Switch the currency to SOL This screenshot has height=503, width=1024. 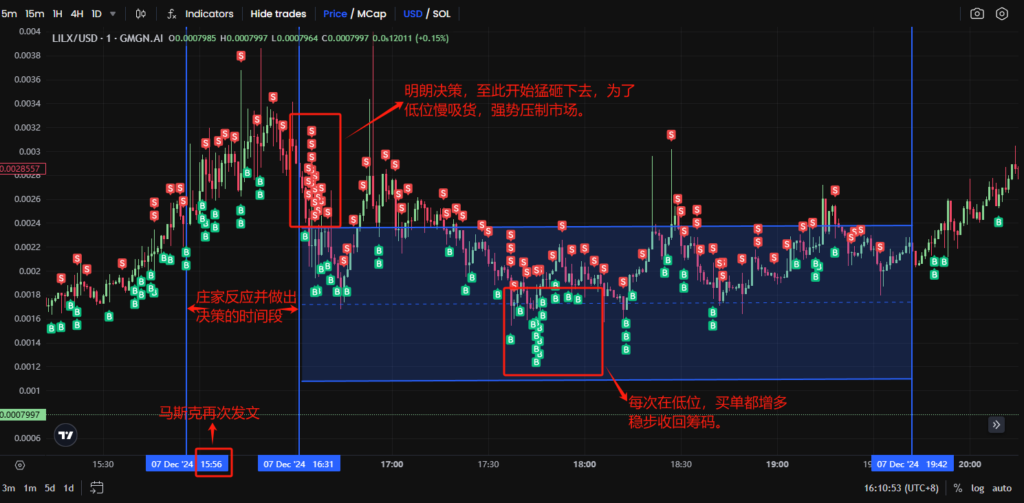point(440,14)
